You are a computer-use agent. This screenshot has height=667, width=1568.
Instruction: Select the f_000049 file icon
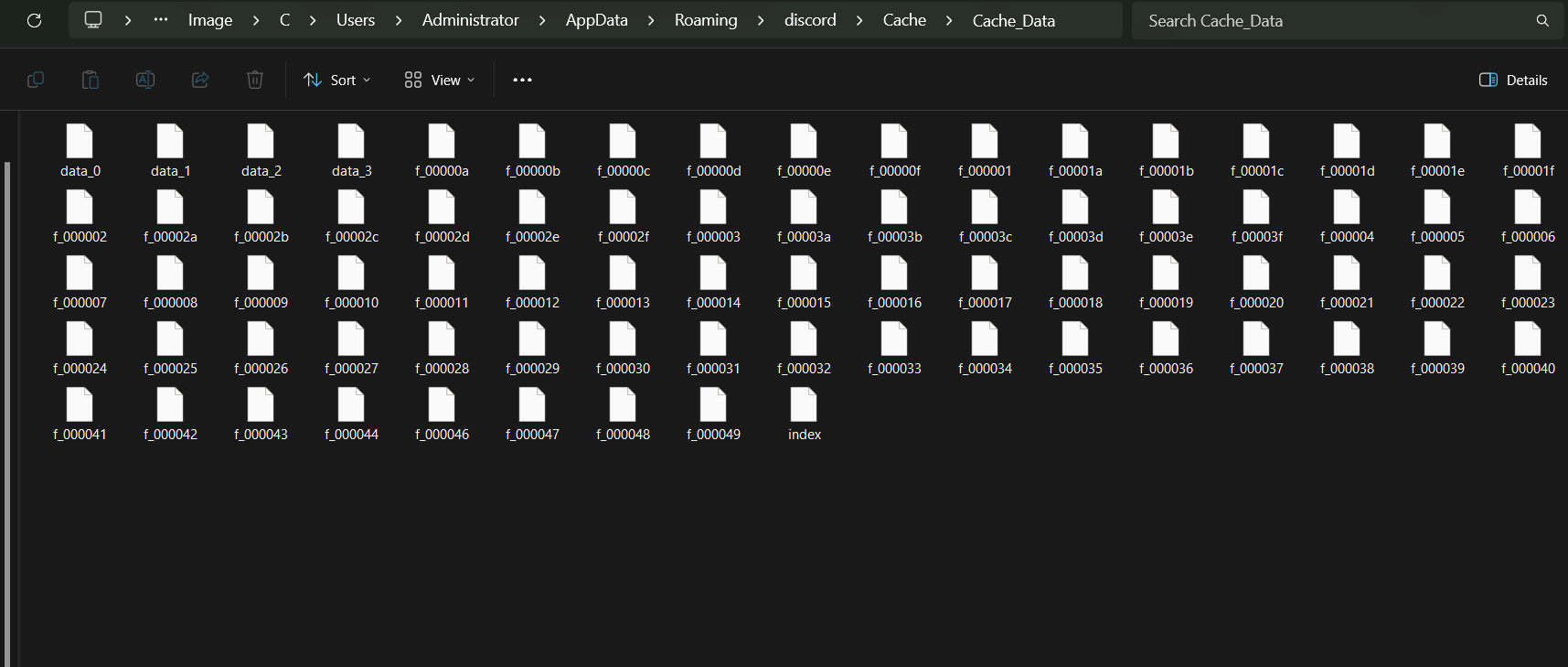713,404
